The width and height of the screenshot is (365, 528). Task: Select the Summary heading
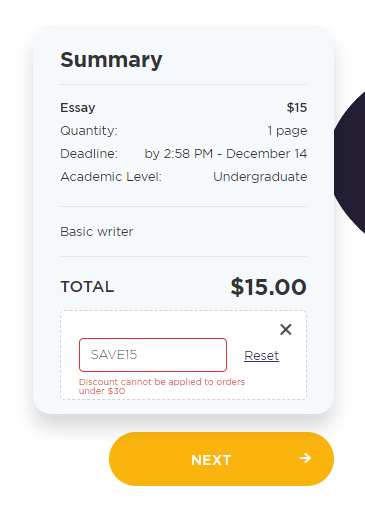(111, 60)
